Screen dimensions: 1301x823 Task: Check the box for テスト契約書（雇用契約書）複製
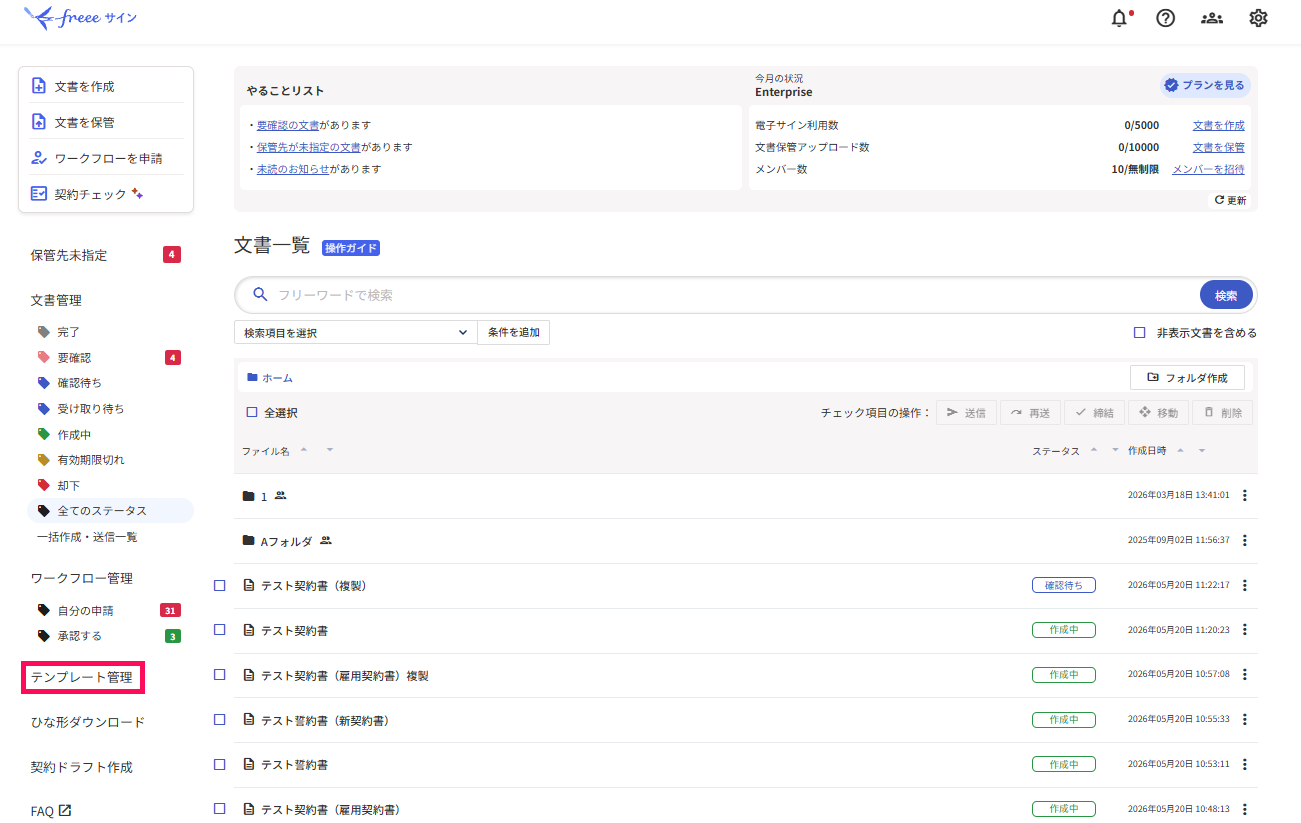point(220,674)
